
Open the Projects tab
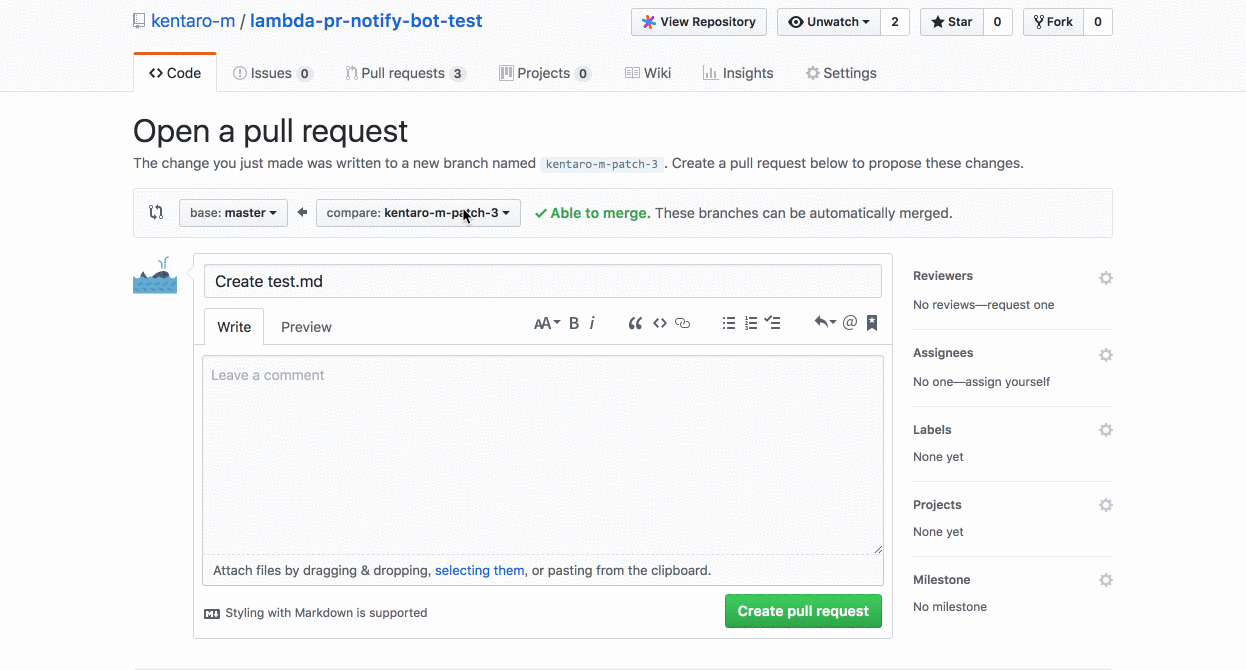[545, 73]
